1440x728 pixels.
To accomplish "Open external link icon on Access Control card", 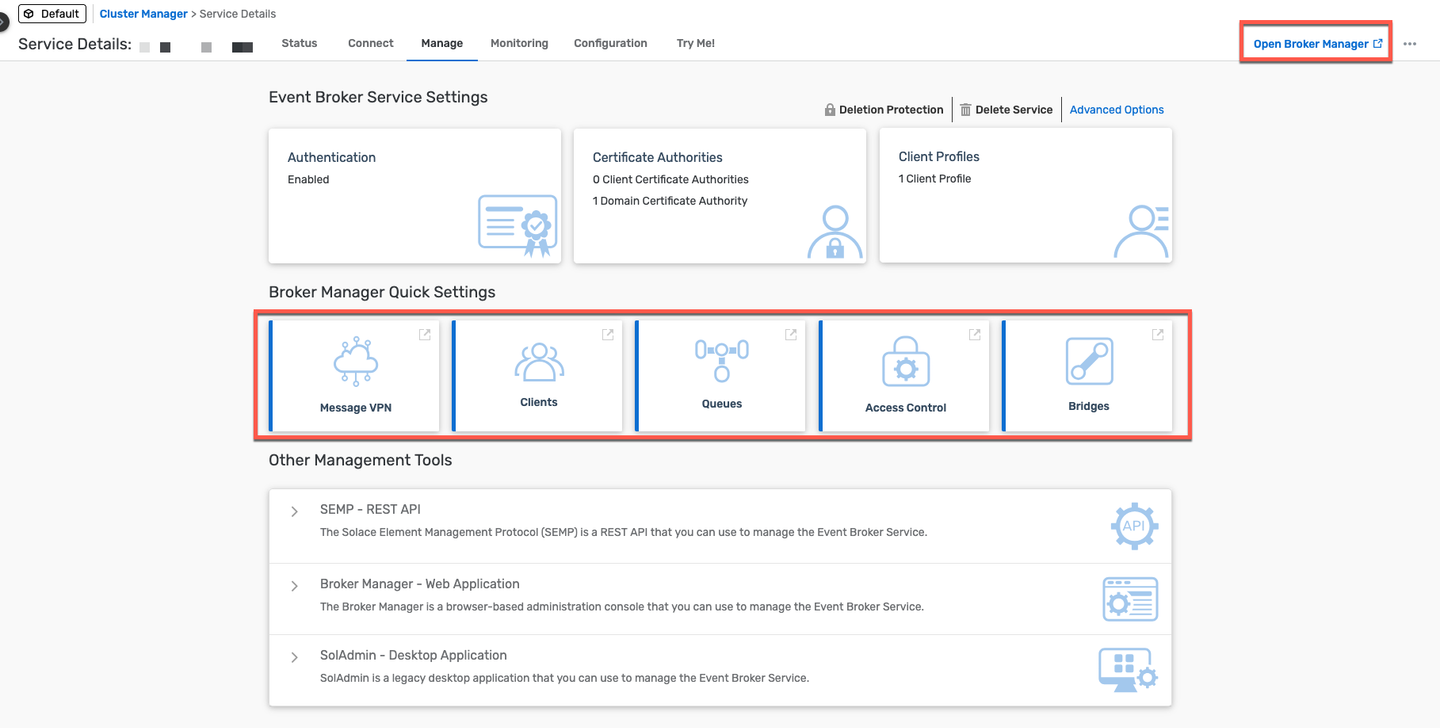I will (975, 335).
